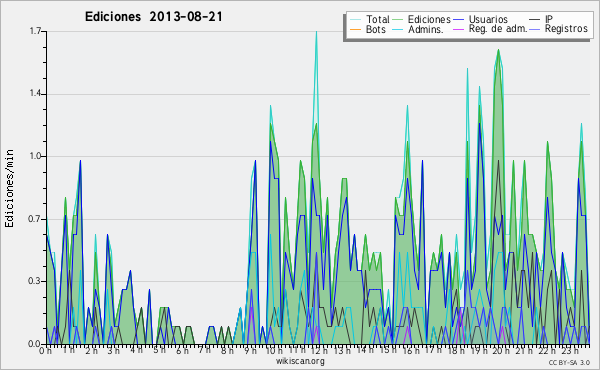Click the y-axis value 1.4
Image resolution: width=600 pixels, height=370 pixels.
click(35, 94)
